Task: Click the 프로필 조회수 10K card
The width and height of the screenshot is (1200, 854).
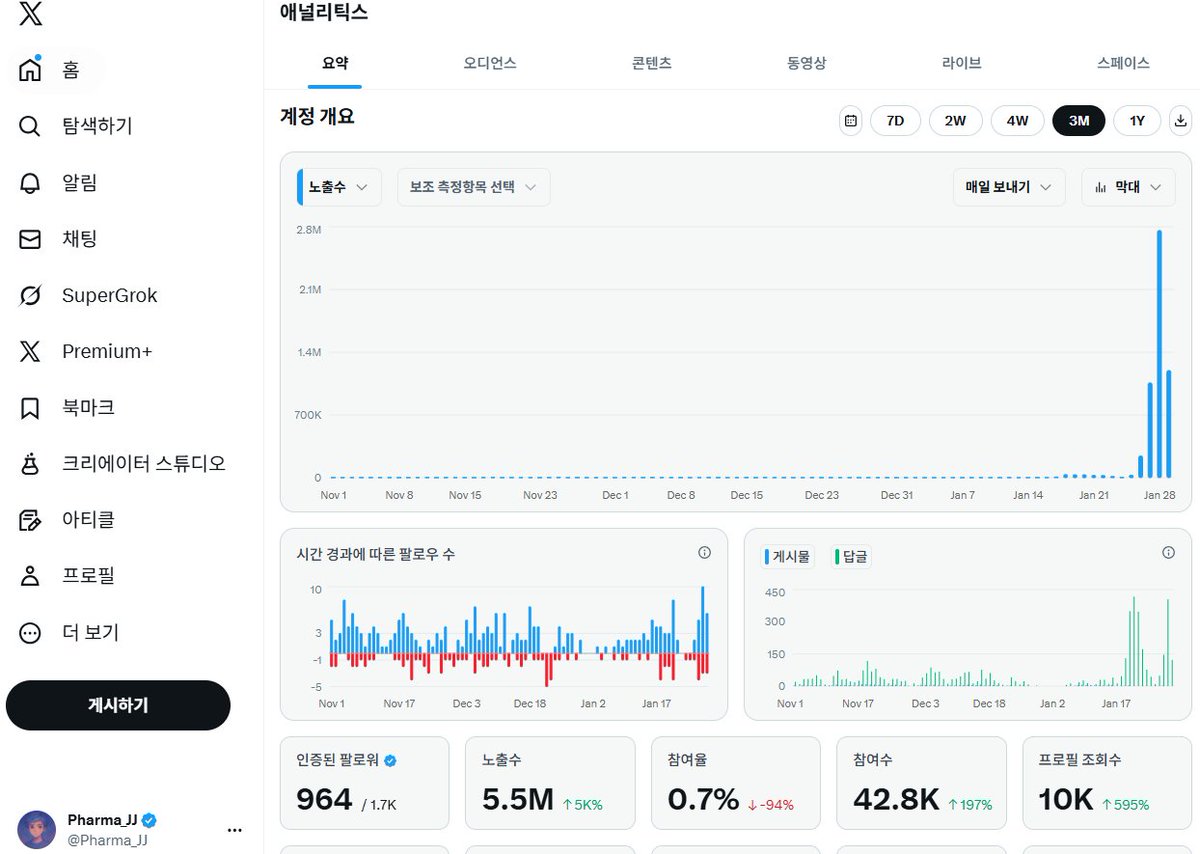Action: [x=1106, y=783]
